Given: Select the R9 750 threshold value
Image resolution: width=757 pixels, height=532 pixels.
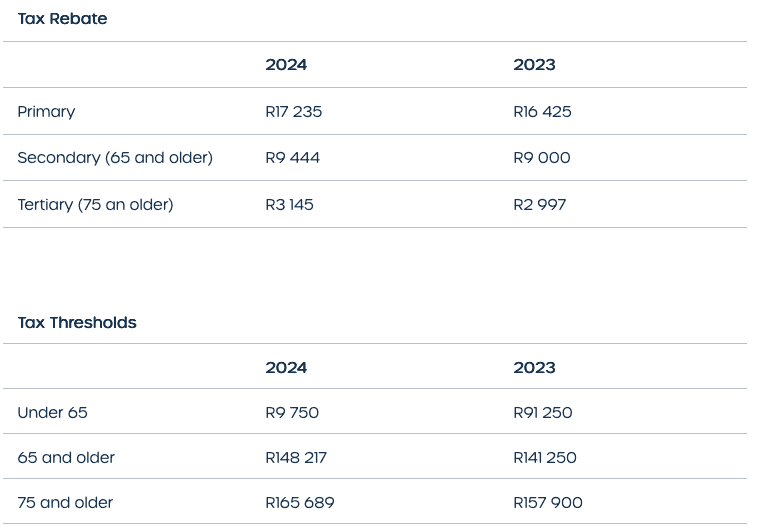Looking at the screenshot, I should pyautogui.click(x=292, y=413).
